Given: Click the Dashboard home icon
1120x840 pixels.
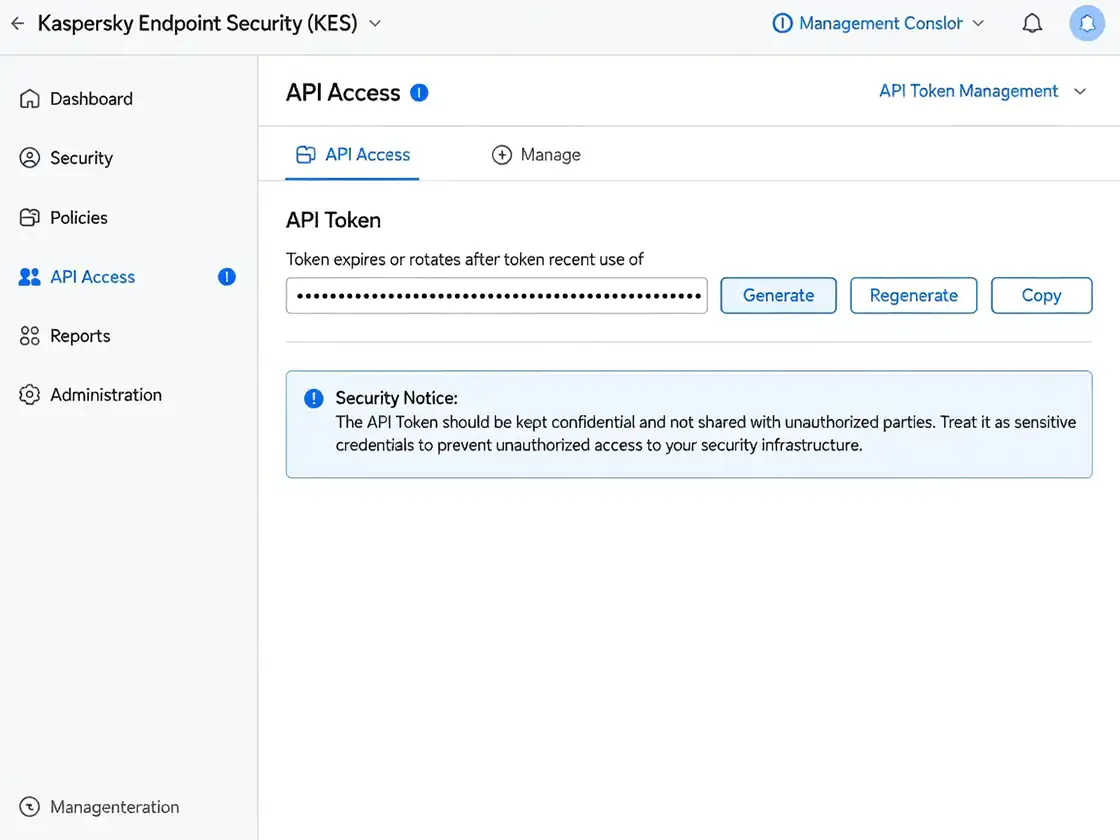Looking at the screenshot, I should 29,99.
